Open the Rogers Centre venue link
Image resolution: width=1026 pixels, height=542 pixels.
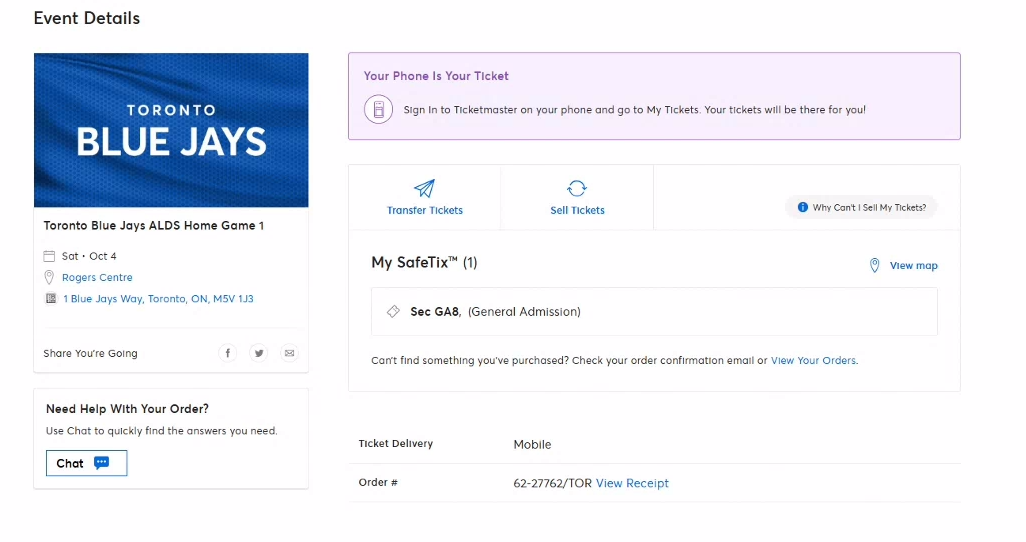tap(97, 278)
